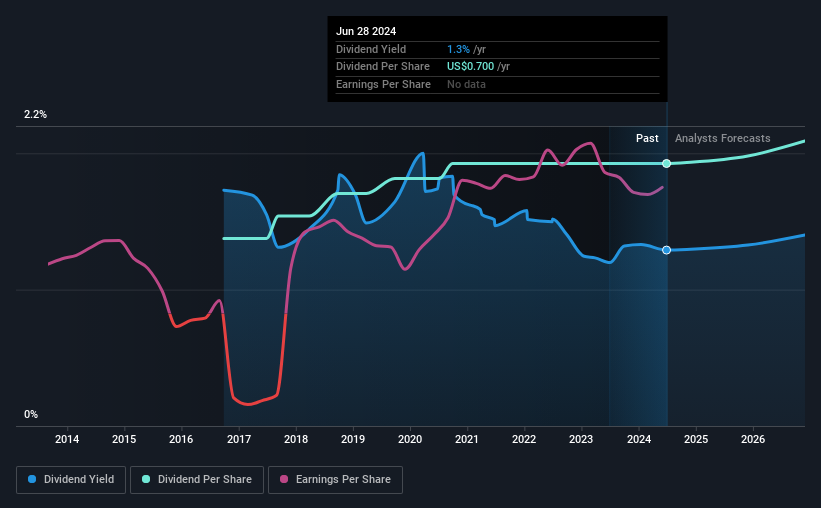Click the 2020 x-axis label
This screenshot has height=508, width=821.
point(410,439)
